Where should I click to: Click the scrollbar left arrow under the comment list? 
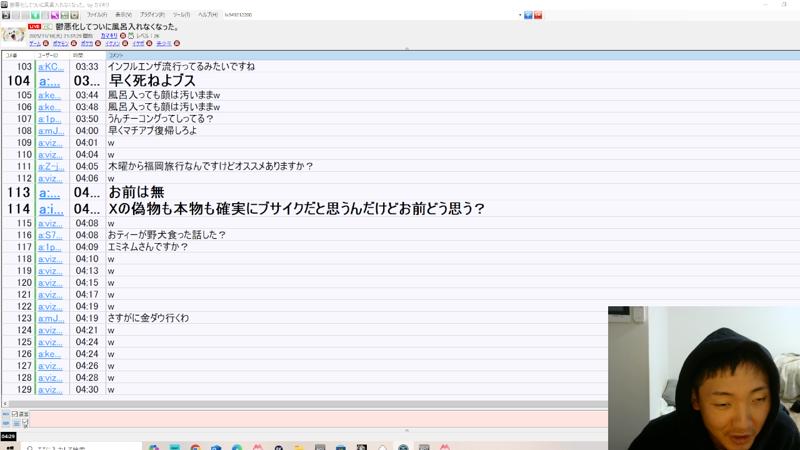click(5, 404)
